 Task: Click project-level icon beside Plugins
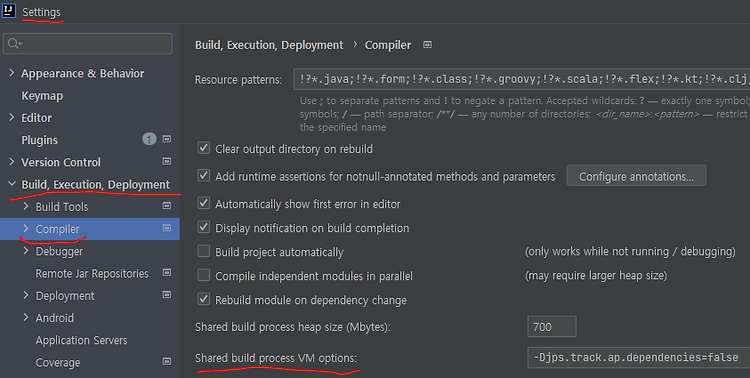tap(167, 139)
